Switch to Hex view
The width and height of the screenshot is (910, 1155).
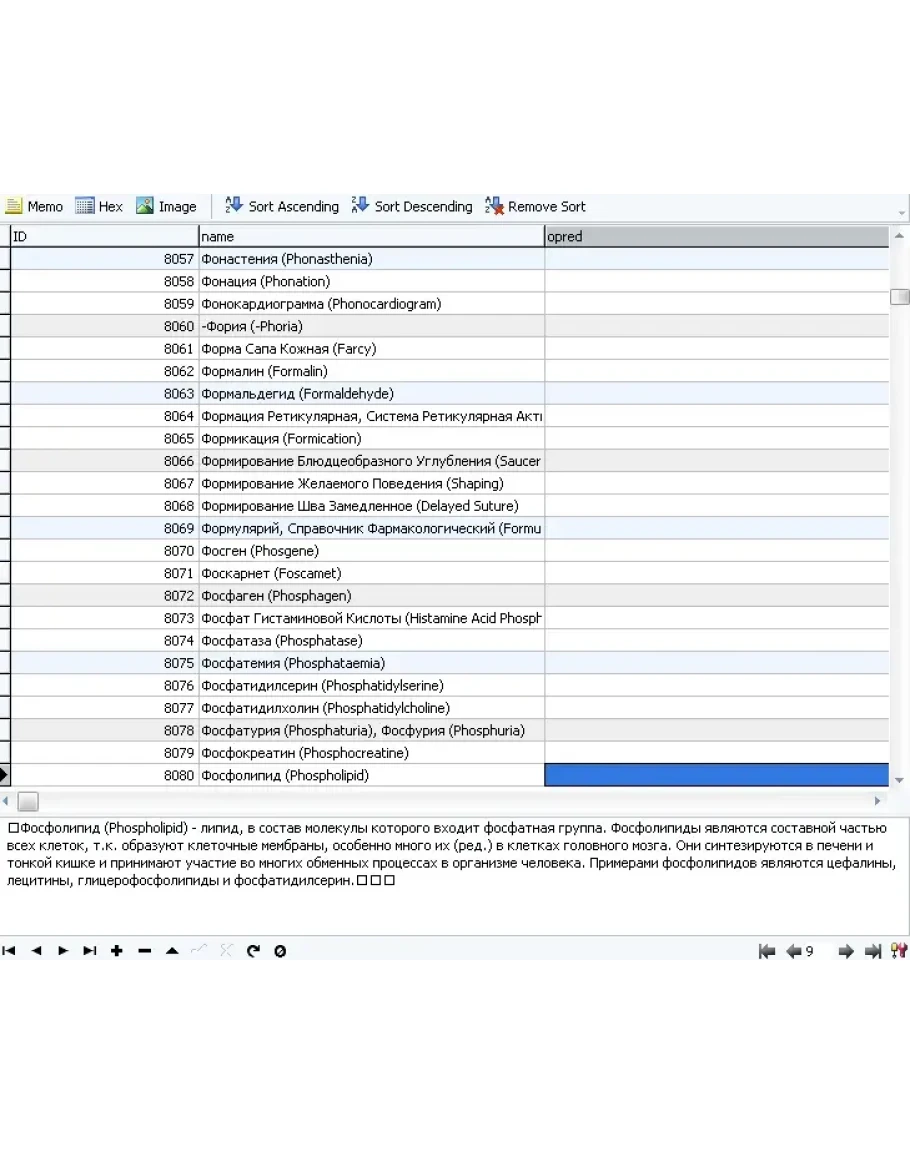coord(99,207)
